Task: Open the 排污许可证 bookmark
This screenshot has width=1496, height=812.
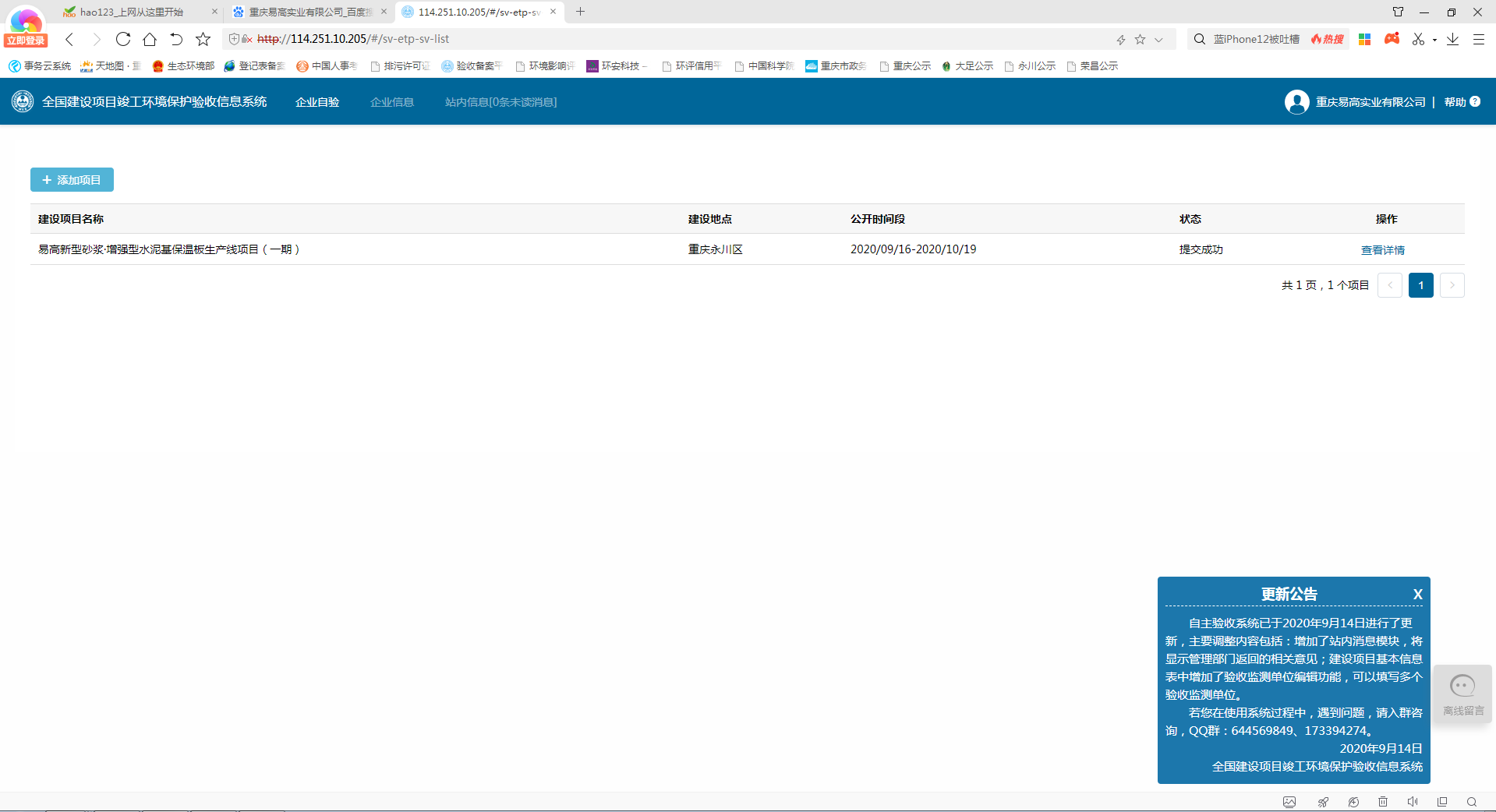Action: pos(400,66)
